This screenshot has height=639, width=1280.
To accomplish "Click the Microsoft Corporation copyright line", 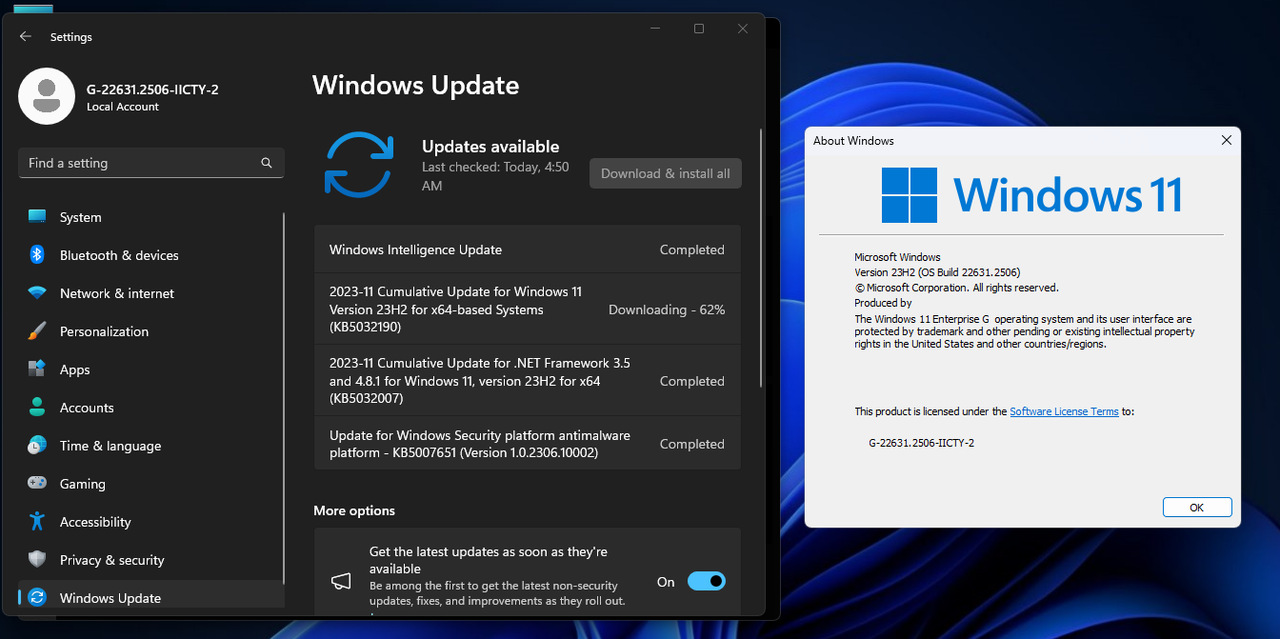I will [956, 287].
